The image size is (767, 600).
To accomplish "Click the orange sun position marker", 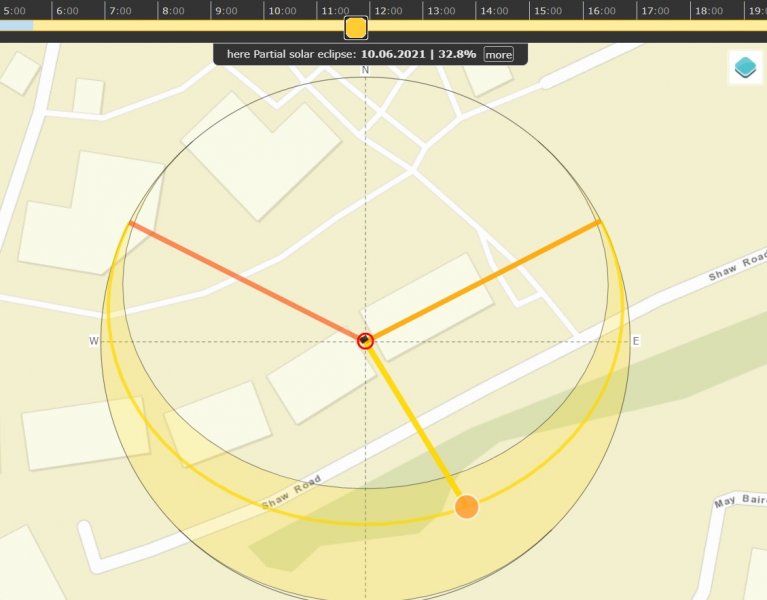I will click(x=466, y=507).
